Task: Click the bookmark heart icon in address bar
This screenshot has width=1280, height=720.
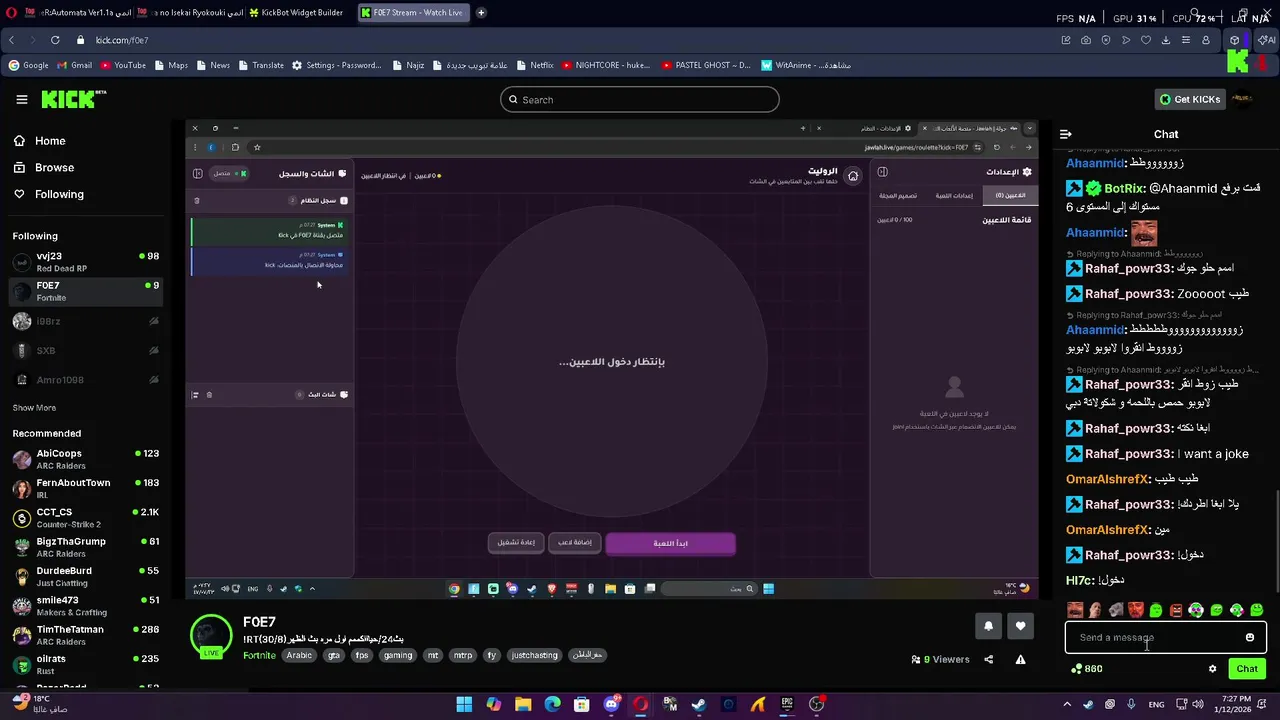Action: (1146, 40)
